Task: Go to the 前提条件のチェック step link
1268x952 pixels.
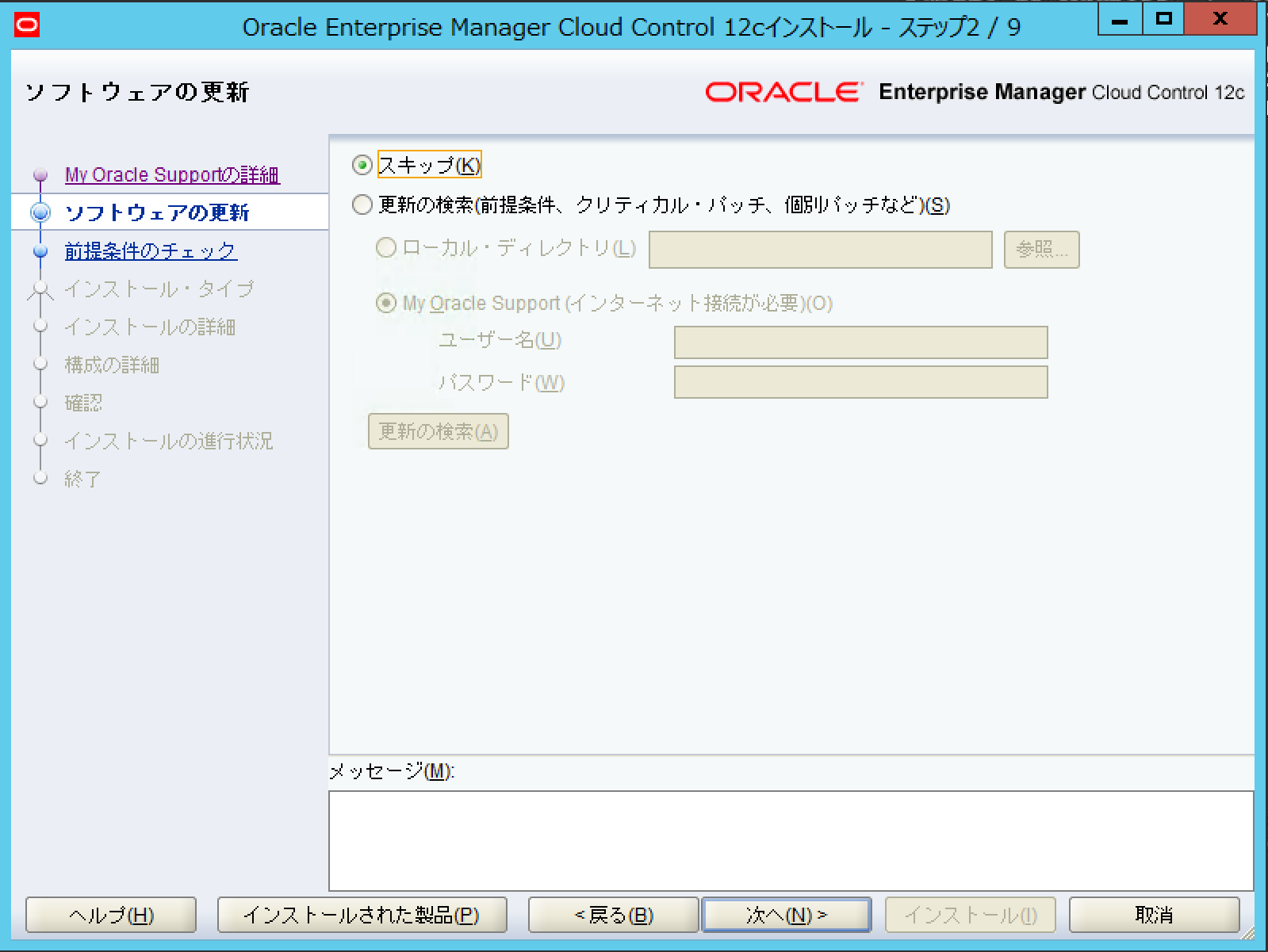Action: click(150, 251)
